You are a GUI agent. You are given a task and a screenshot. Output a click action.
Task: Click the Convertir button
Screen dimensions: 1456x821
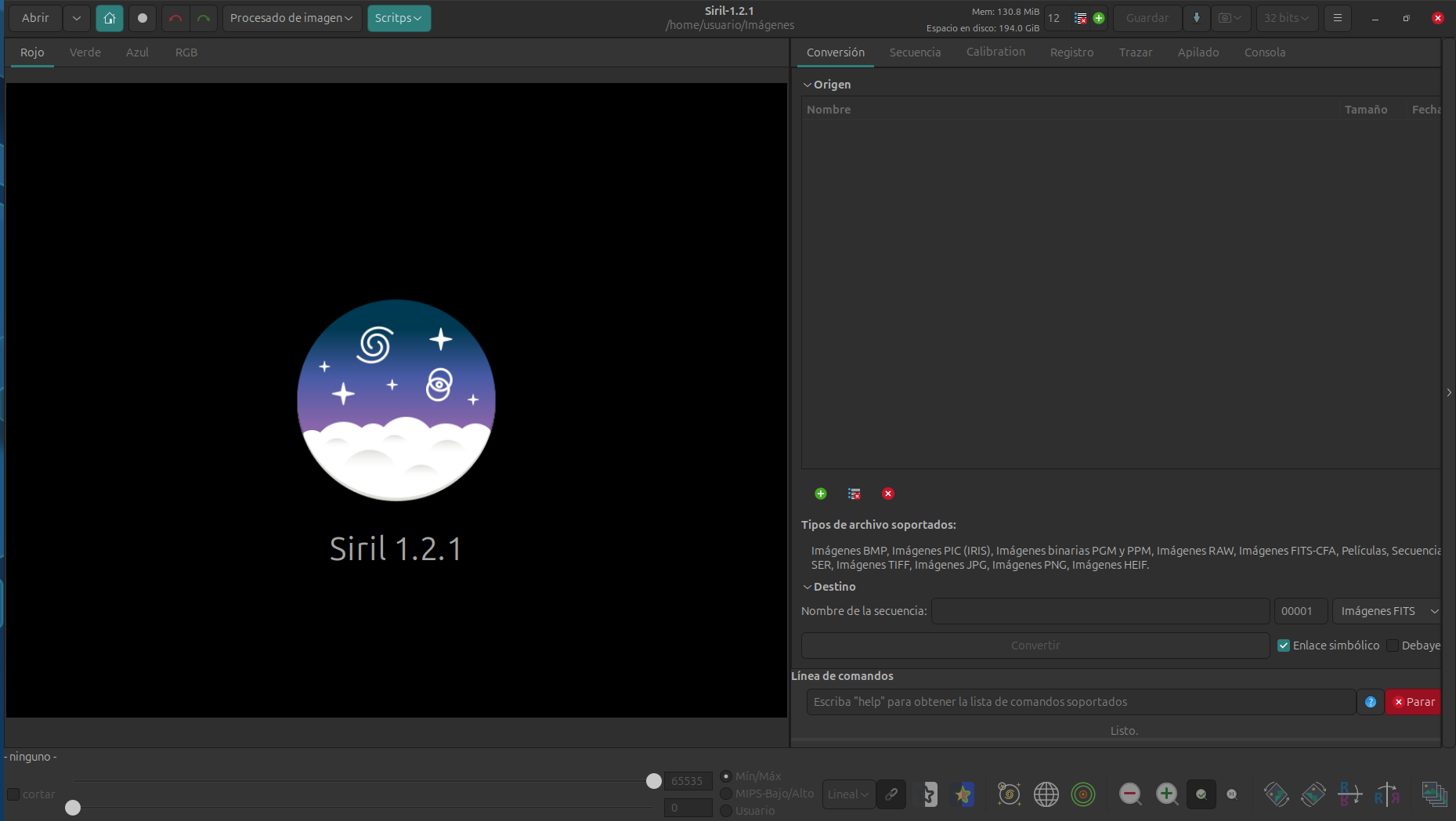(1035, 646)
